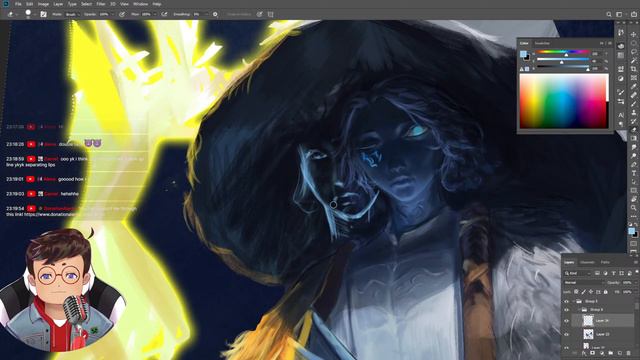This screenshot has width=640, height=360.
Task: Create a new group folder icon
Action: coord(611,353)
